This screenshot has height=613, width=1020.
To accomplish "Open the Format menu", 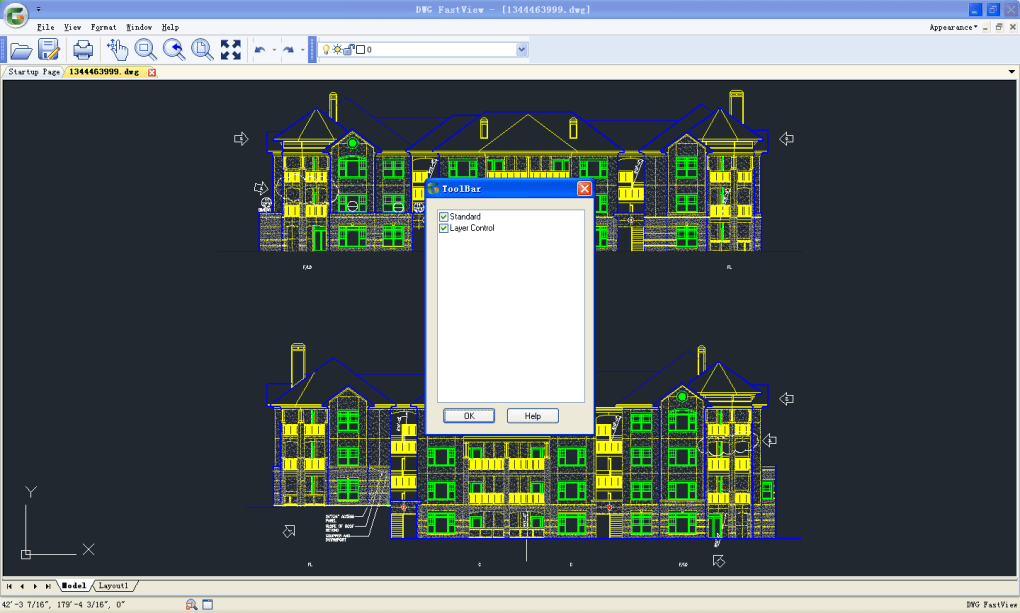I will coord(104,27).
